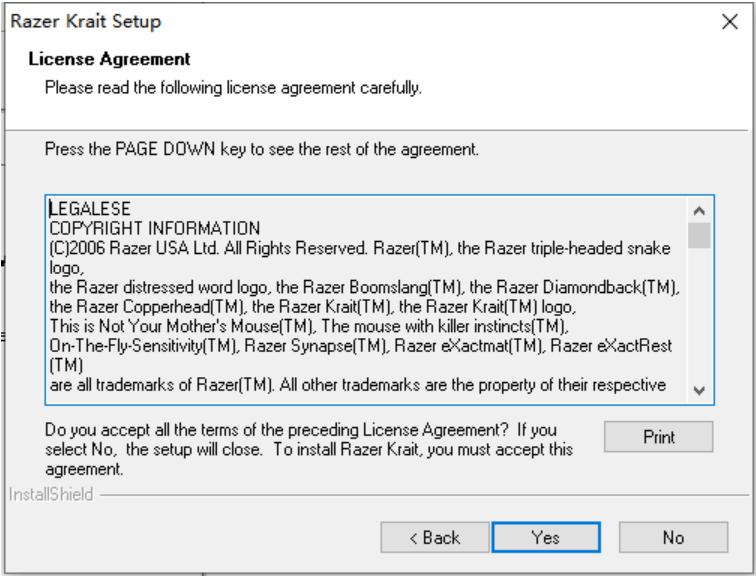Screen dimensions: 756x576
Task: Click the license scrollbar up arrow
Action: point(699,212)
